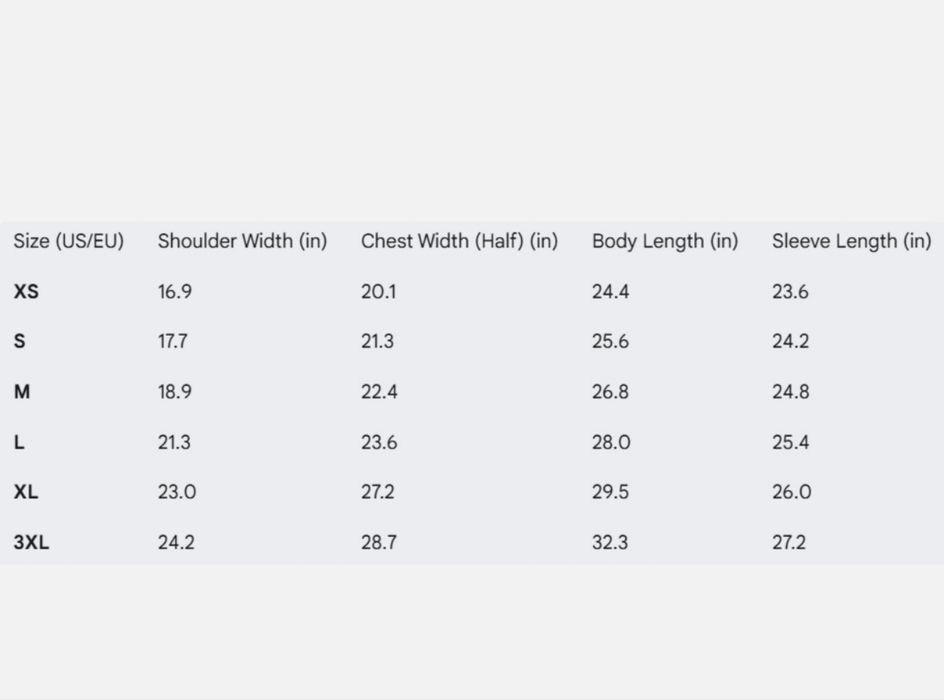Select the M size row label

(22, 392)
